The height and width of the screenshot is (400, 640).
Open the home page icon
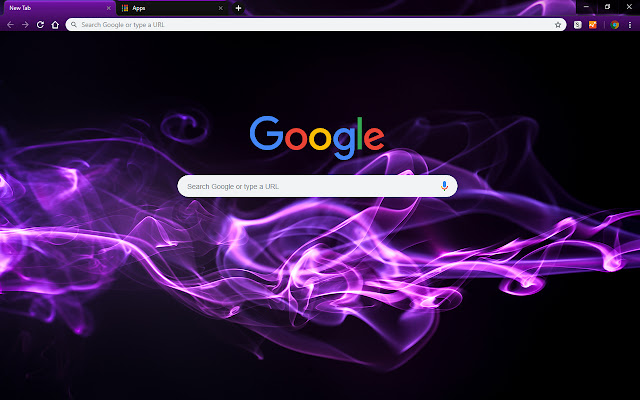pyautogui.click(x=55, y=25)
